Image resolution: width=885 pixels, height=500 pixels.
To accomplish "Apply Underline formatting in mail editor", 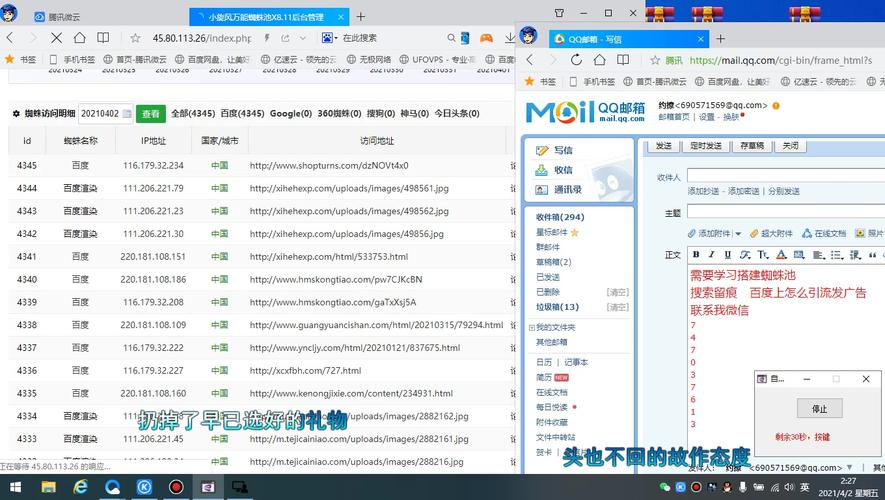I will pyautogui.click(x=728, y=255).
